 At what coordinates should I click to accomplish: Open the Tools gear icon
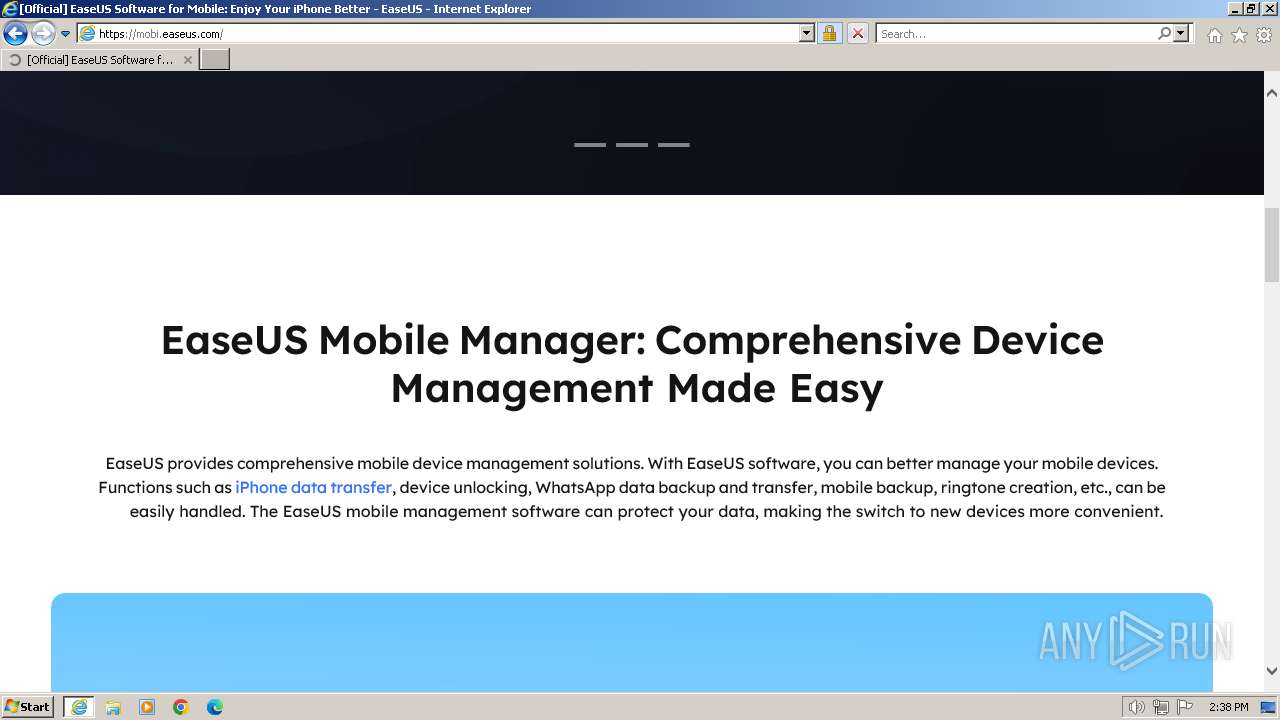[1264, 35]
